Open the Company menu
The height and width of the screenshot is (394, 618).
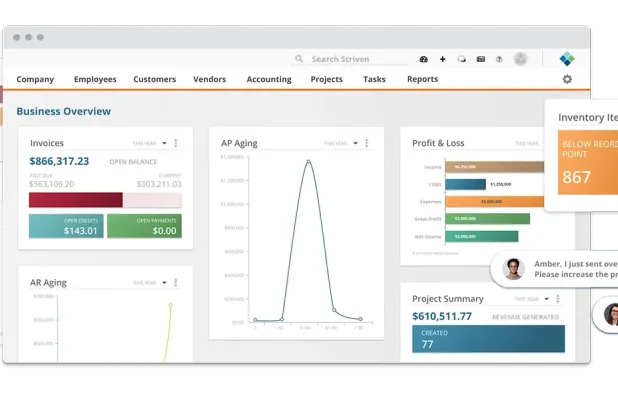35,79
